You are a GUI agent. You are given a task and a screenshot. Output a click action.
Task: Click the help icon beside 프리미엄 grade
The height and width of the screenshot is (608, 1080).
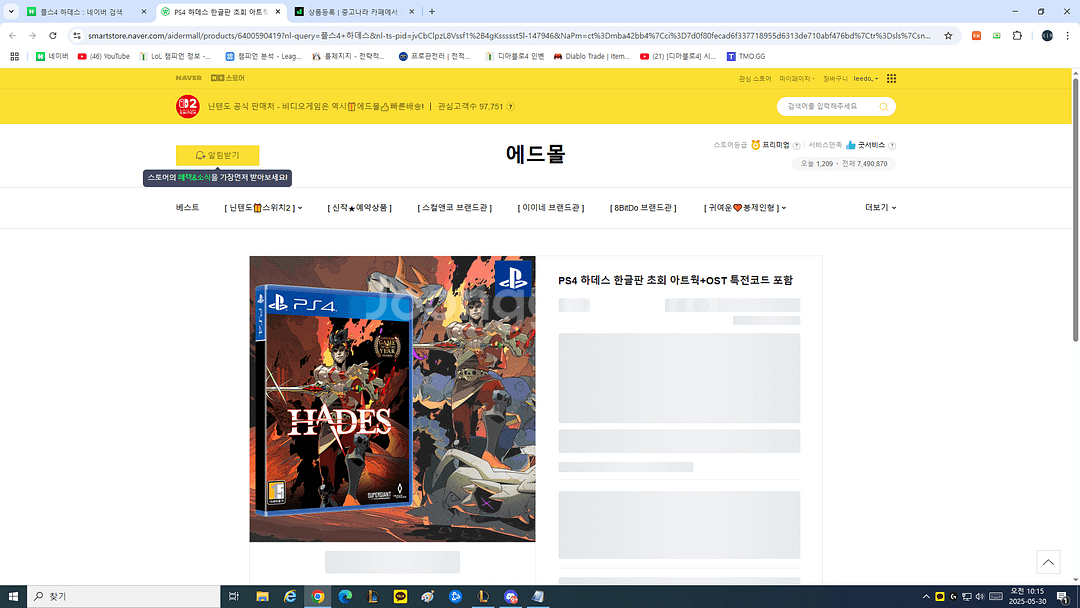pyautogui.click(x=796, y=145)
